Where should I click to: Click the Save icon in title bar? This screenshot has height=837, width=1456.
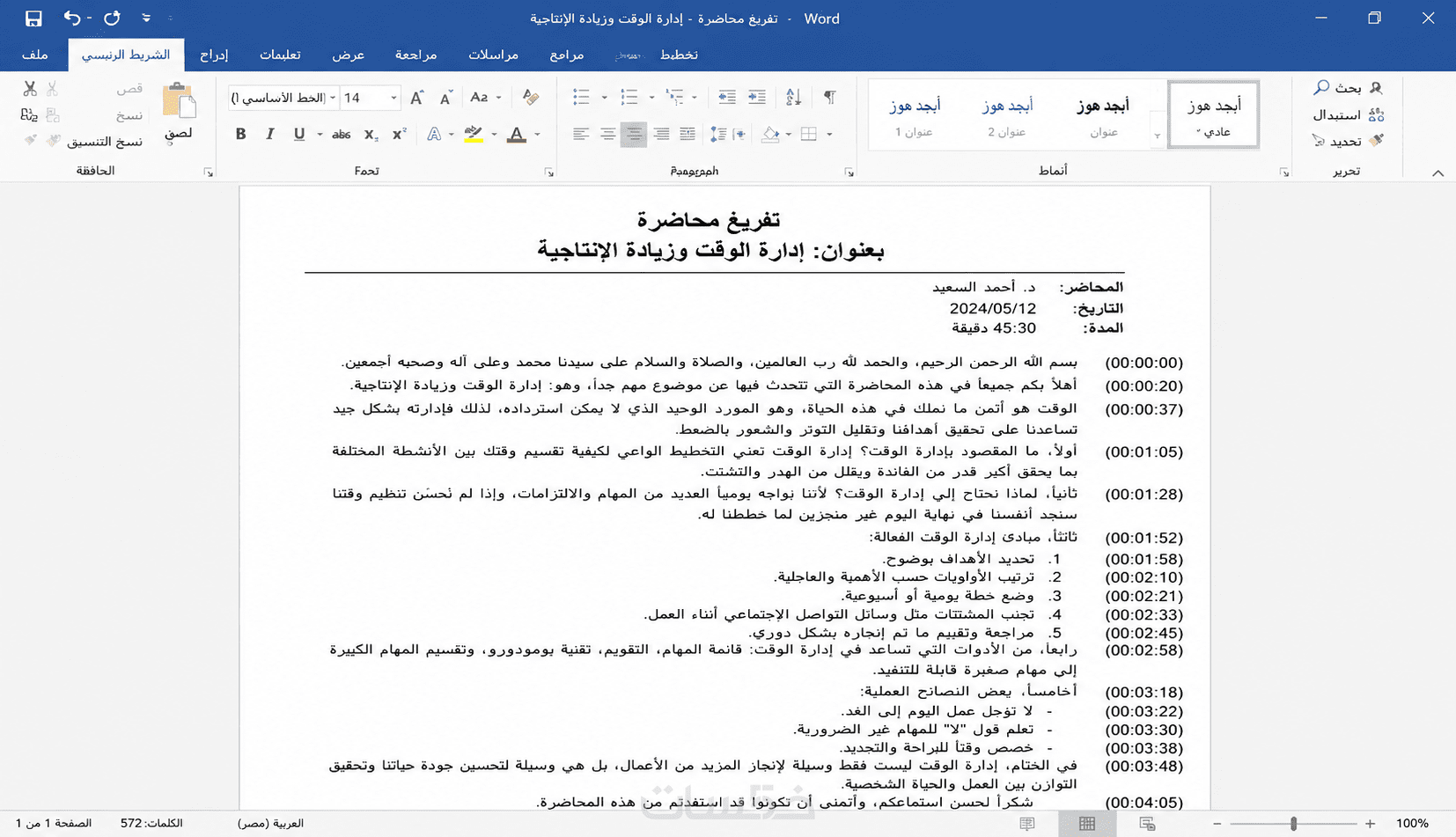[33, 18]
